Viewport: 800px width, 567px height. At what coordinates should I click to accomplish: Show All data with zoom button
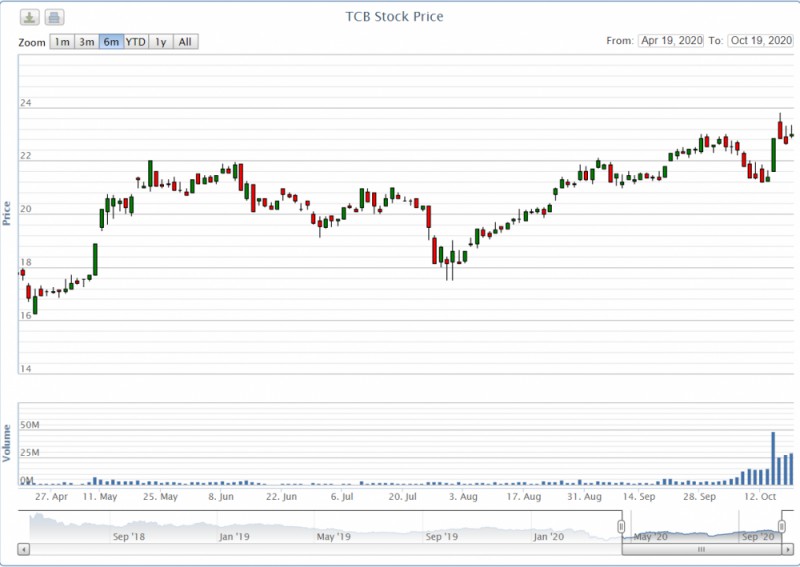click(185, 42)
